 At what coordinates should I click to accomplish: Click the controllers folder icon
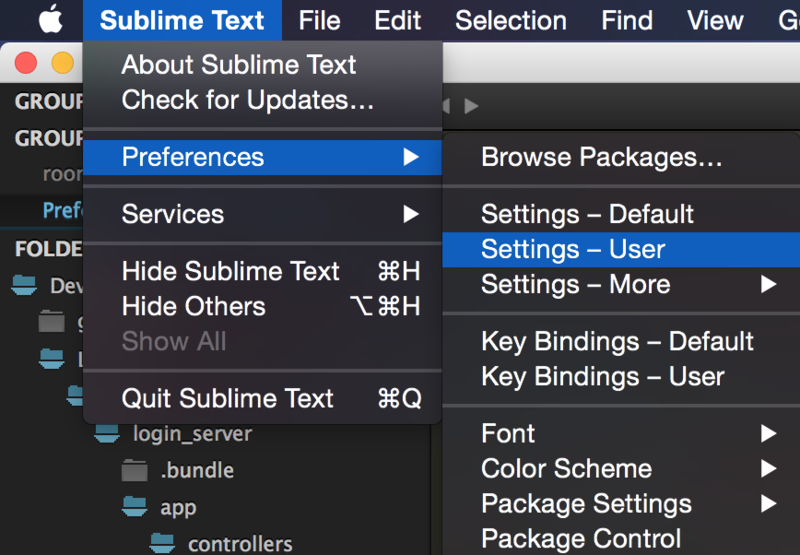coord(162,543)
